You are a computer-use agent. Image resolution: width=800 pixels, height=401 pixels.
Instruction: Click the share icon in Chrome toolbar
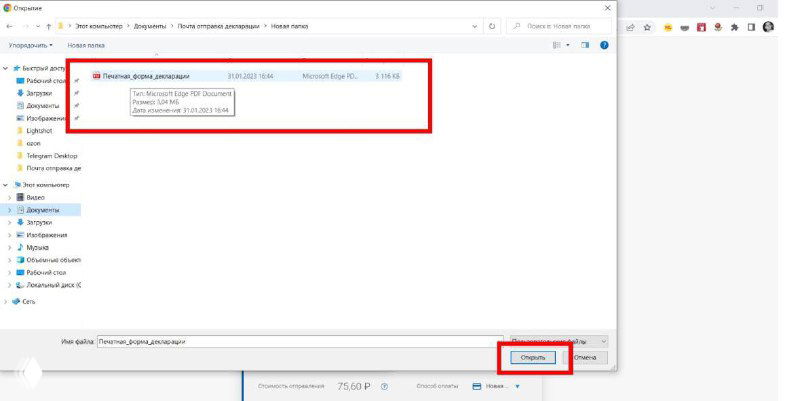click(x=631, y=28)
